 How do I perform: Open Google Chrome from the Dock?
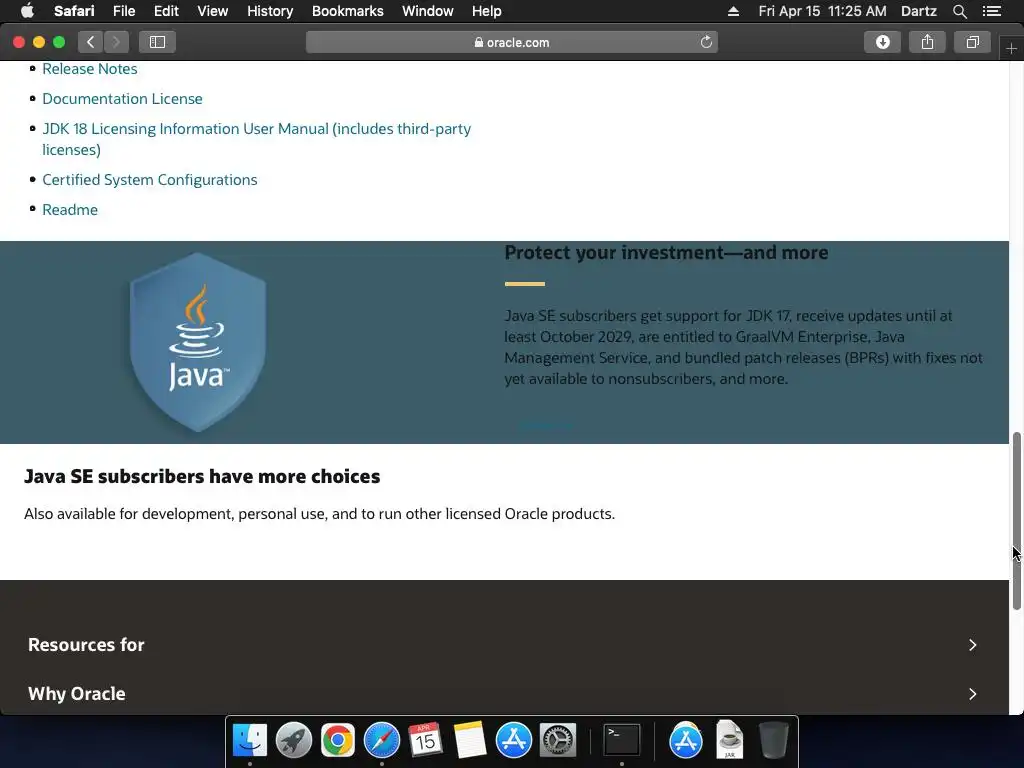(338, 740)
